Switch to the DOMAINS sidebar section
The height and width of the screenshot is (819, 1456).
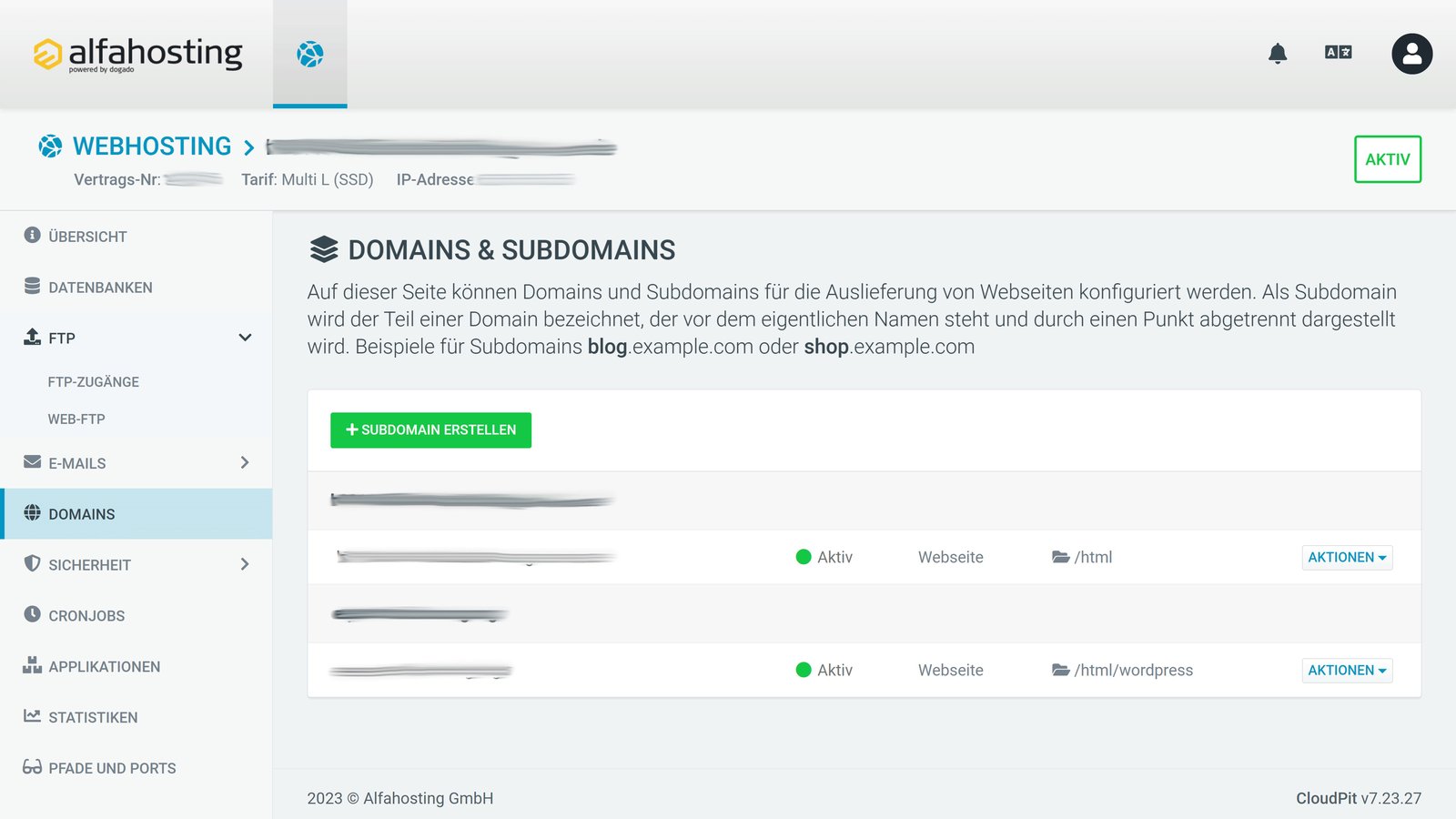(82, 513)
